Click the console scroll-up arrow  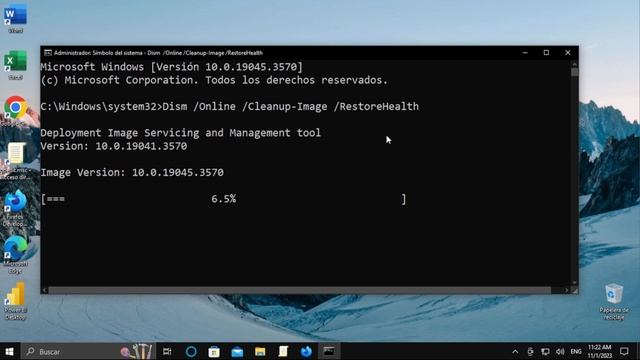pos(574,64)
